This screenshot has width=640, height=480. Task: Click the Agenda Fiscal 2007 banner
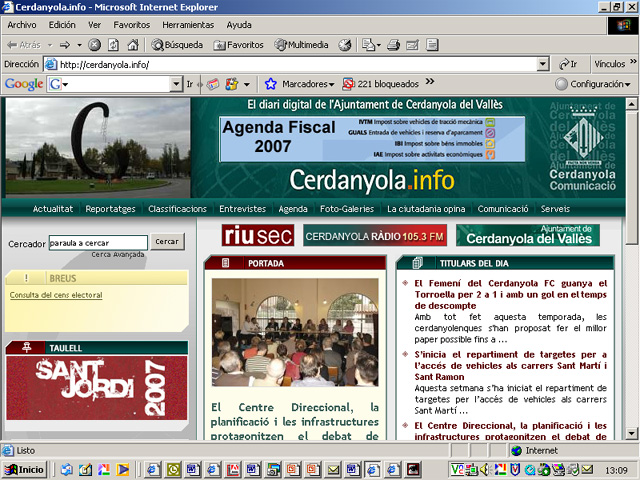pos(372,139)
